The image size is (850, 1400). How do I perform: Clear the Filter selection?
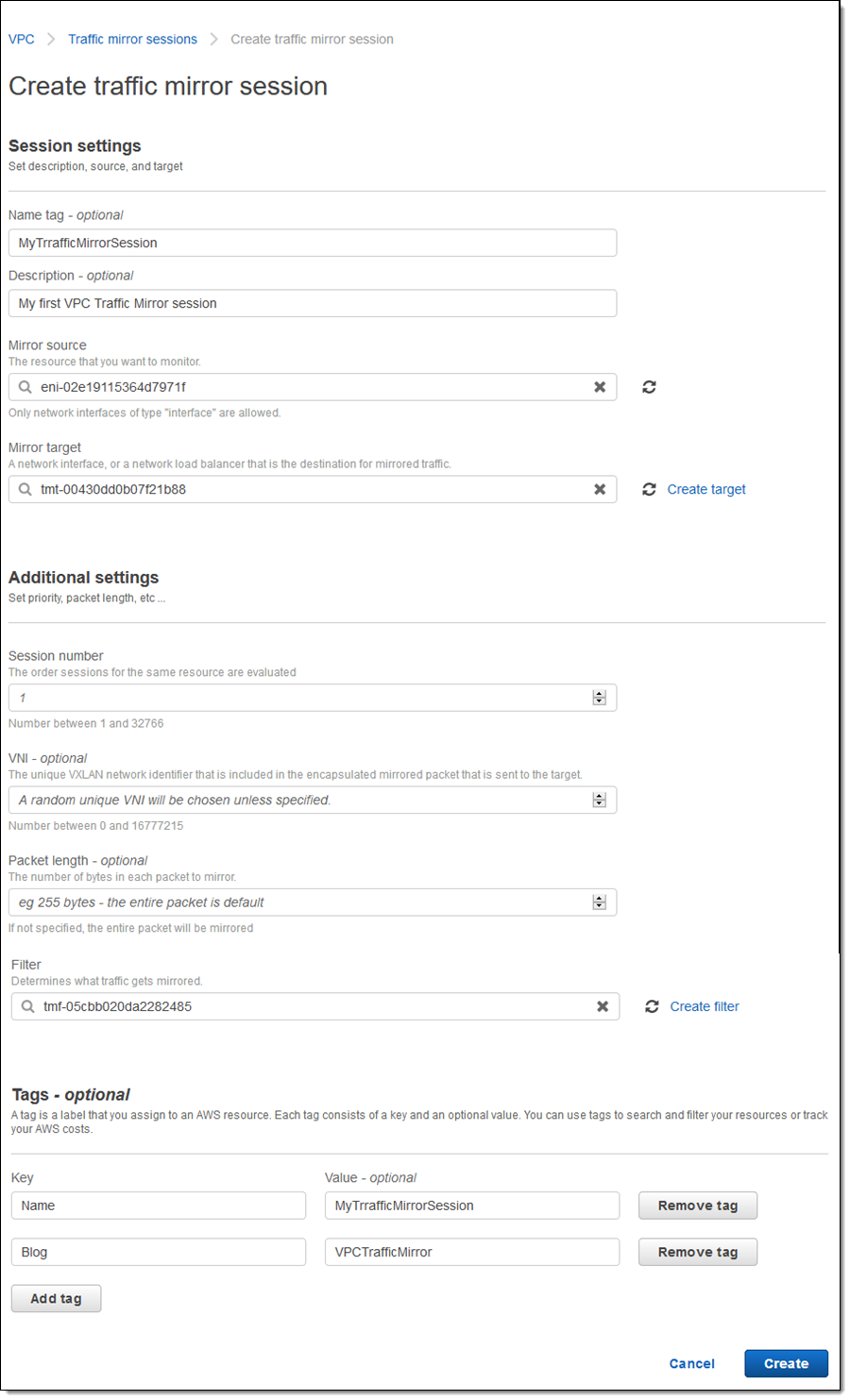click(x=603, y=1006)
